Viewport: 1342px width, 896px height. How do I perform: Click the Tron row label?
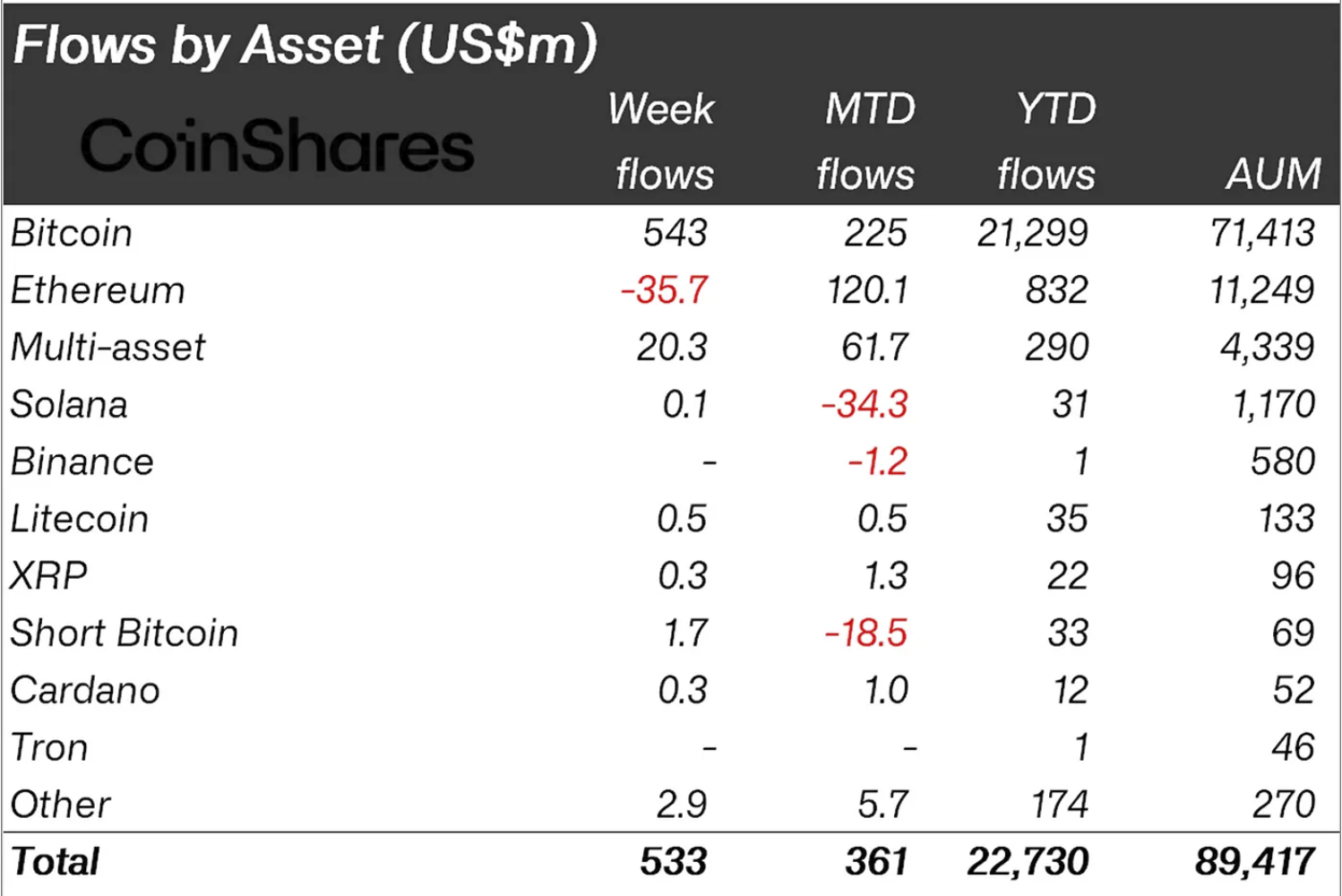49,748
